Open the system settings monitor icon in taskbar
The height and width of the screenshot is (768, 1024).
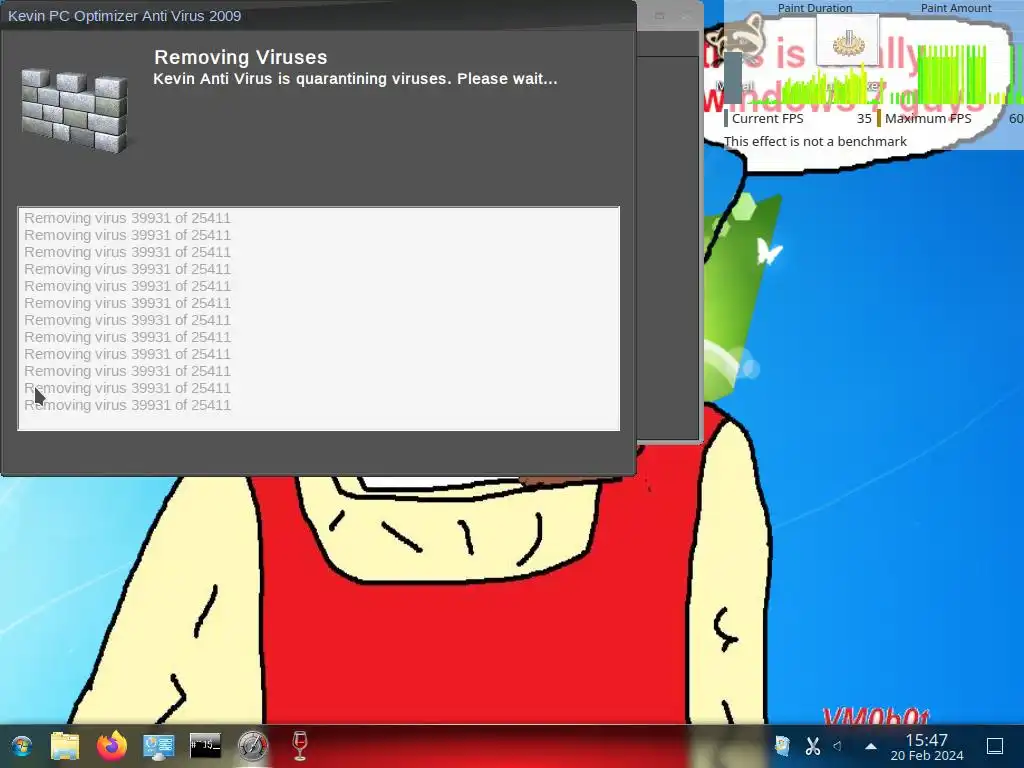pos(159,746)
